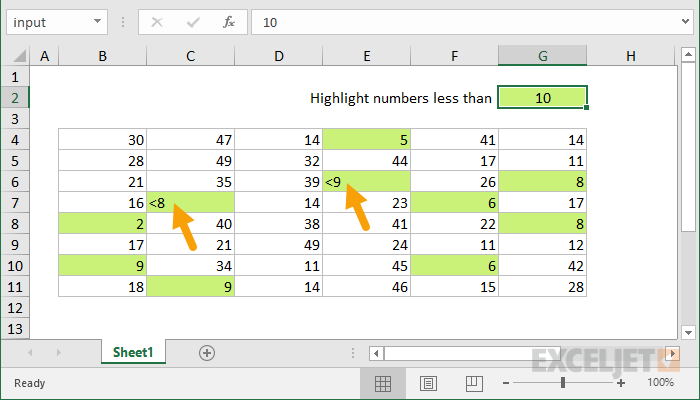This screenshot has width=700, height=400.
Task: Select row 13 header
Action: [15, 329]
